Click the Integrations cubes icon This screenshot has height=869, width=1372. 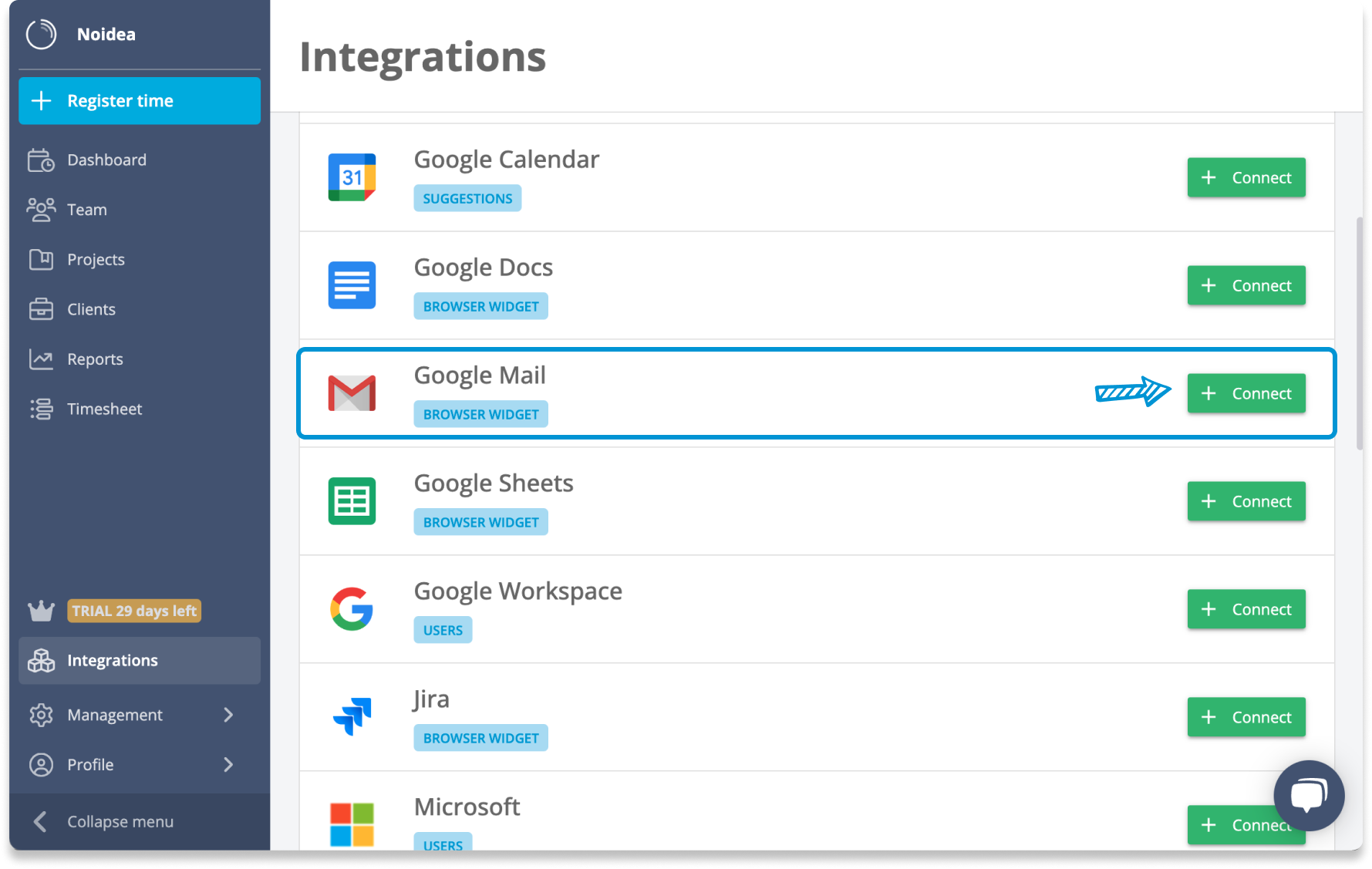(x=41, y=661)
